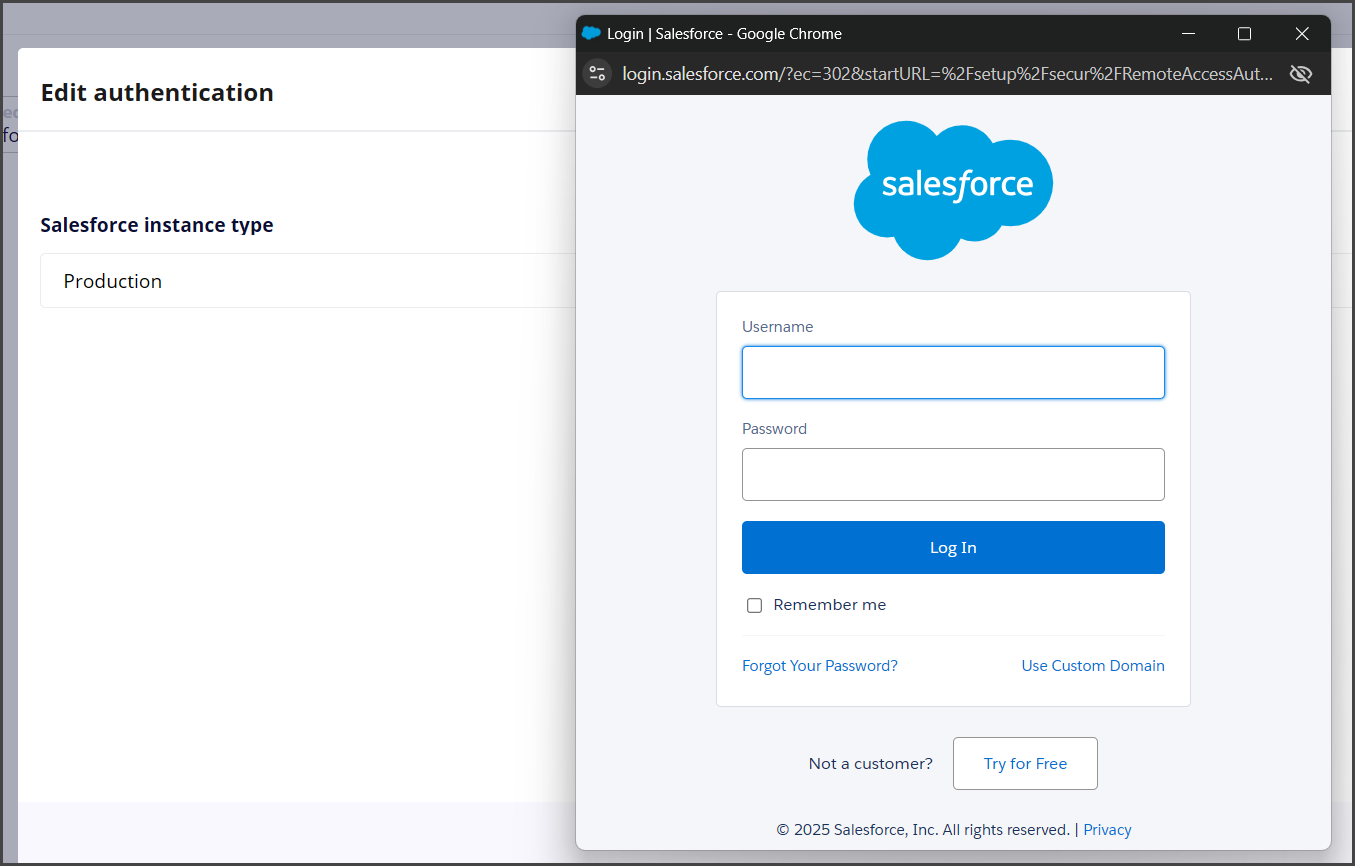Image resolution: width=1355 pixels, height=866 pixels.
Task: Click the Password label text
Action: coord(774,429)
